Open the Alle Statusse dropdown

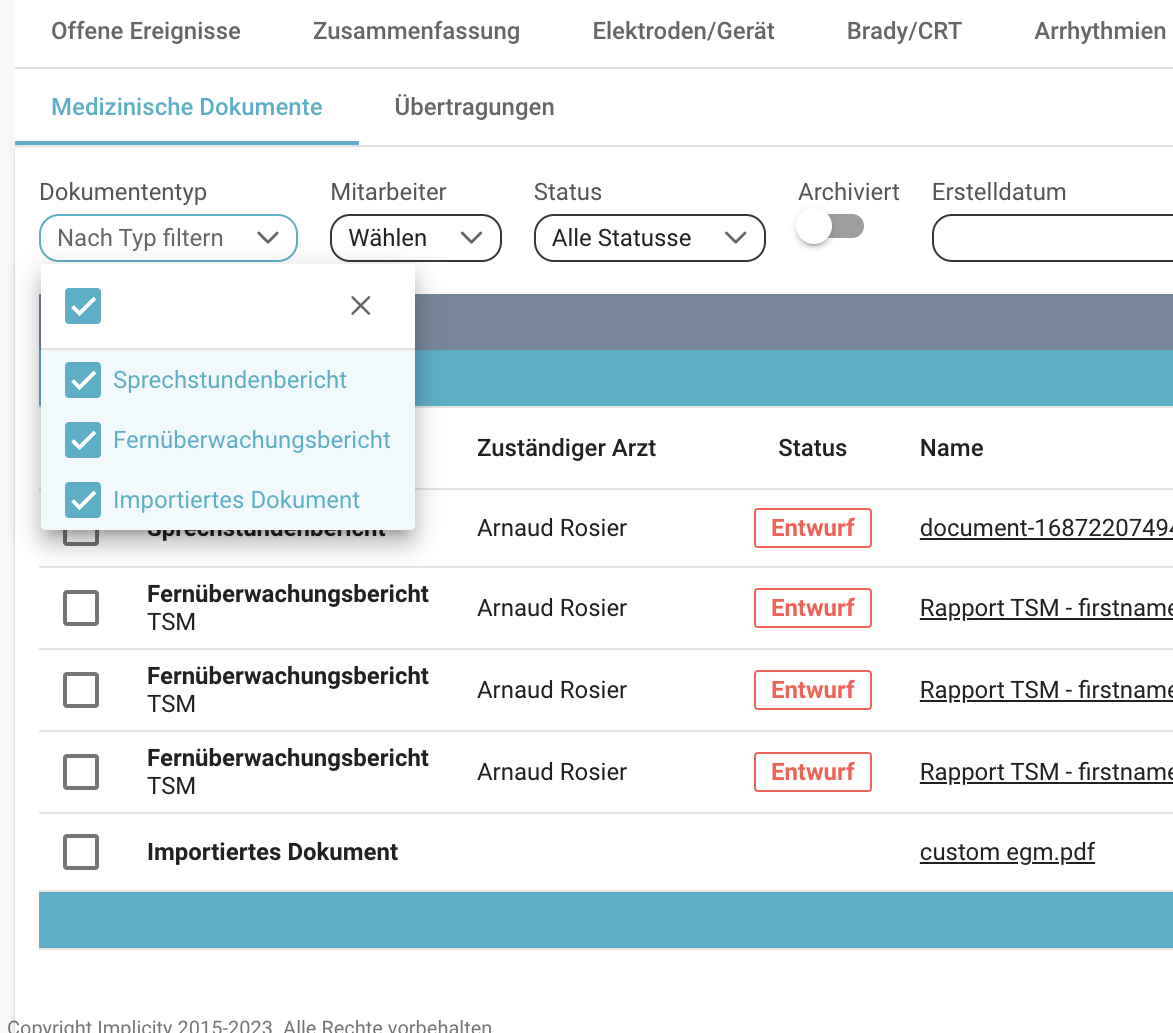(649, 238)
